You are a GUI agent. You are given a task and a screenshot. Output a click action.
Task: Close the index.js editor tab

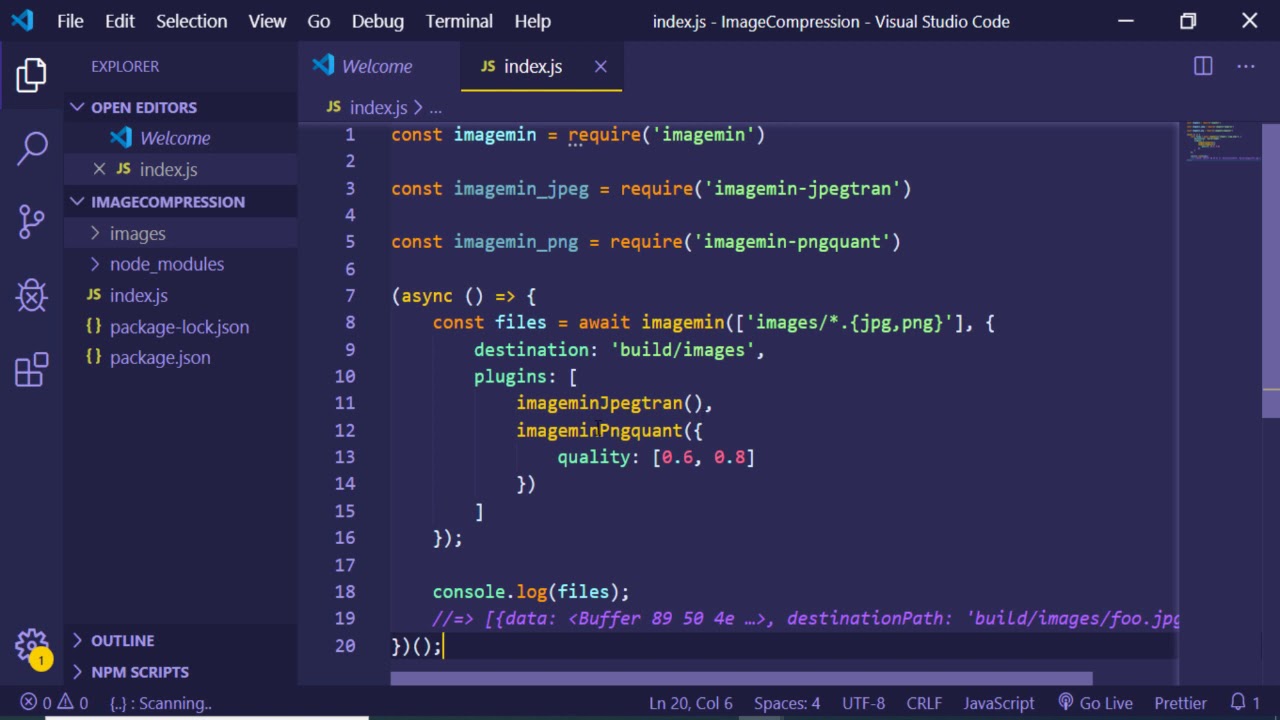(600, 66)
